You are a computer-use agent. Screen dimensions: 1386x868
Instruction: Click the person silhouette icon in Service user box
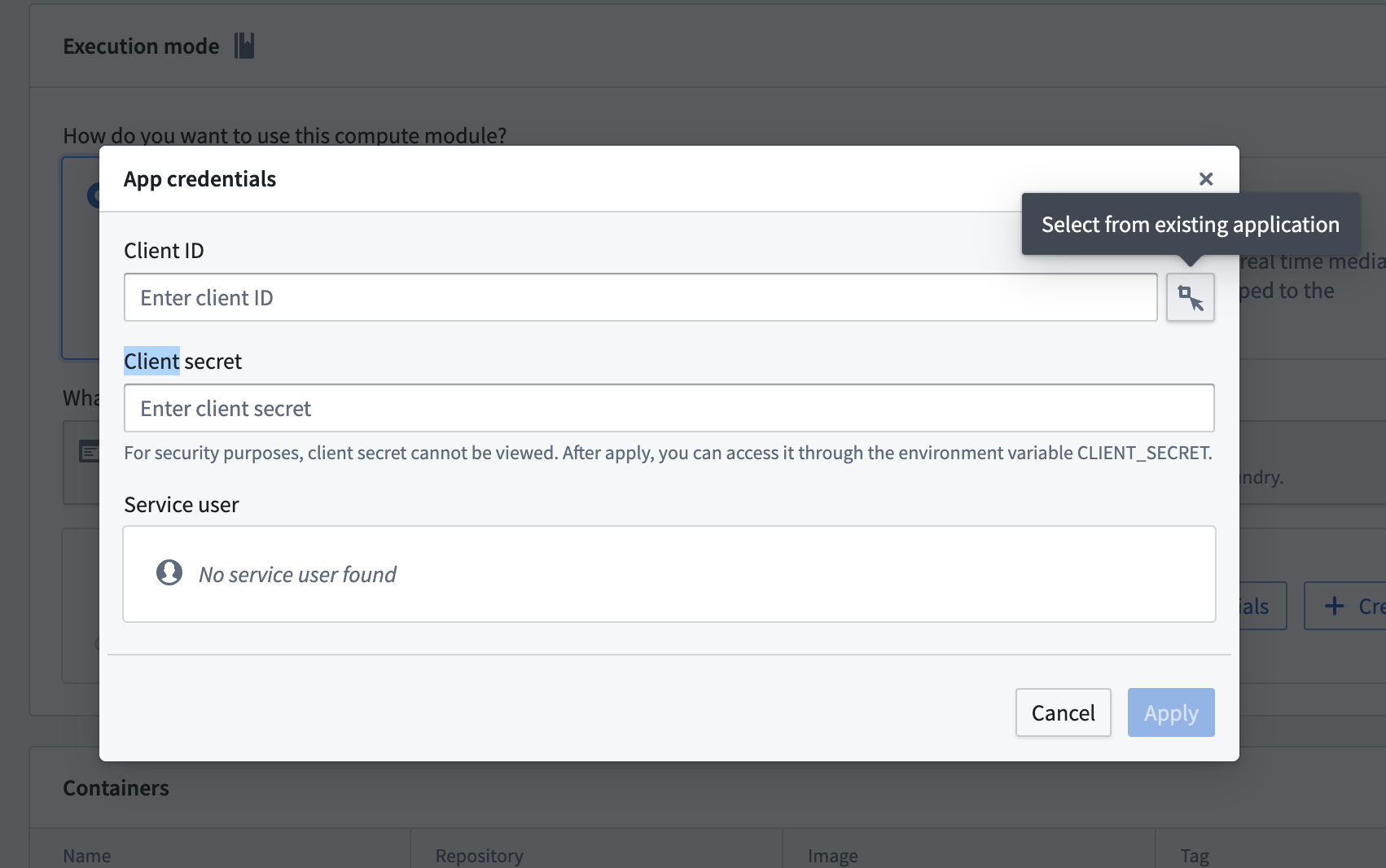(169, 572)
